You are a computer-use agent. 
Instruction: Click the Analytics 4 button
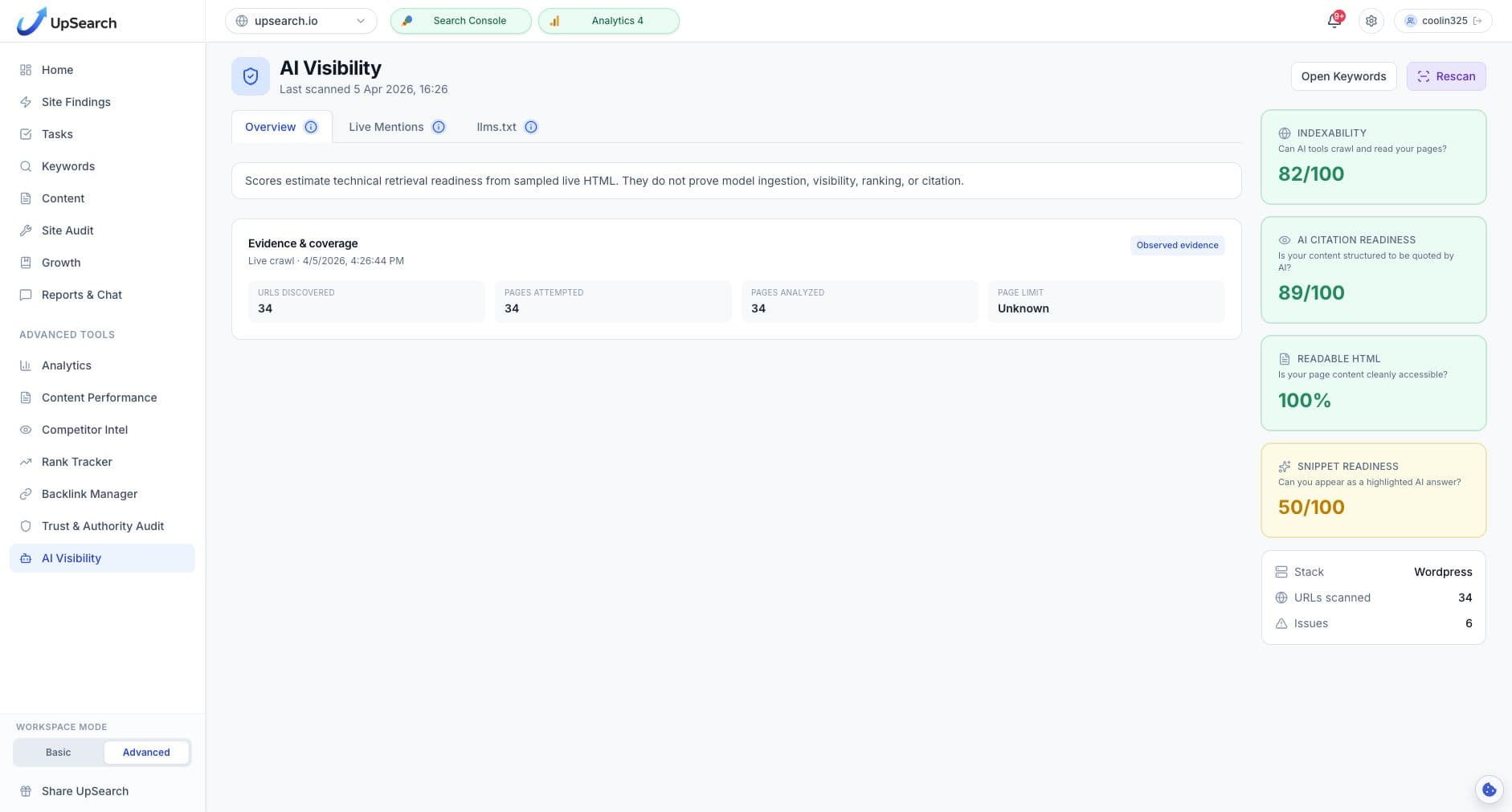pyautogui.click(x=609, y=21)
